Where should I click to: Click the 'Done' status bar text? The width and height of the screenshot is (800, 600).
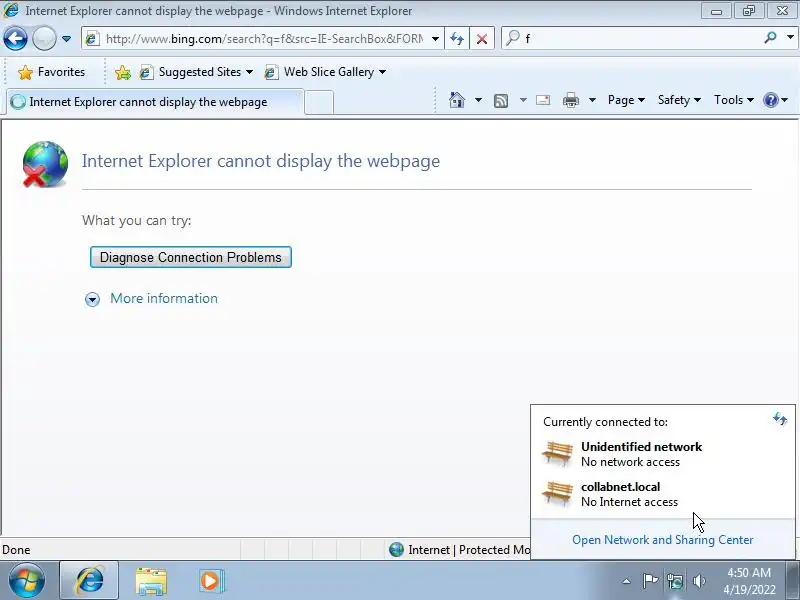tap(16, 550)
